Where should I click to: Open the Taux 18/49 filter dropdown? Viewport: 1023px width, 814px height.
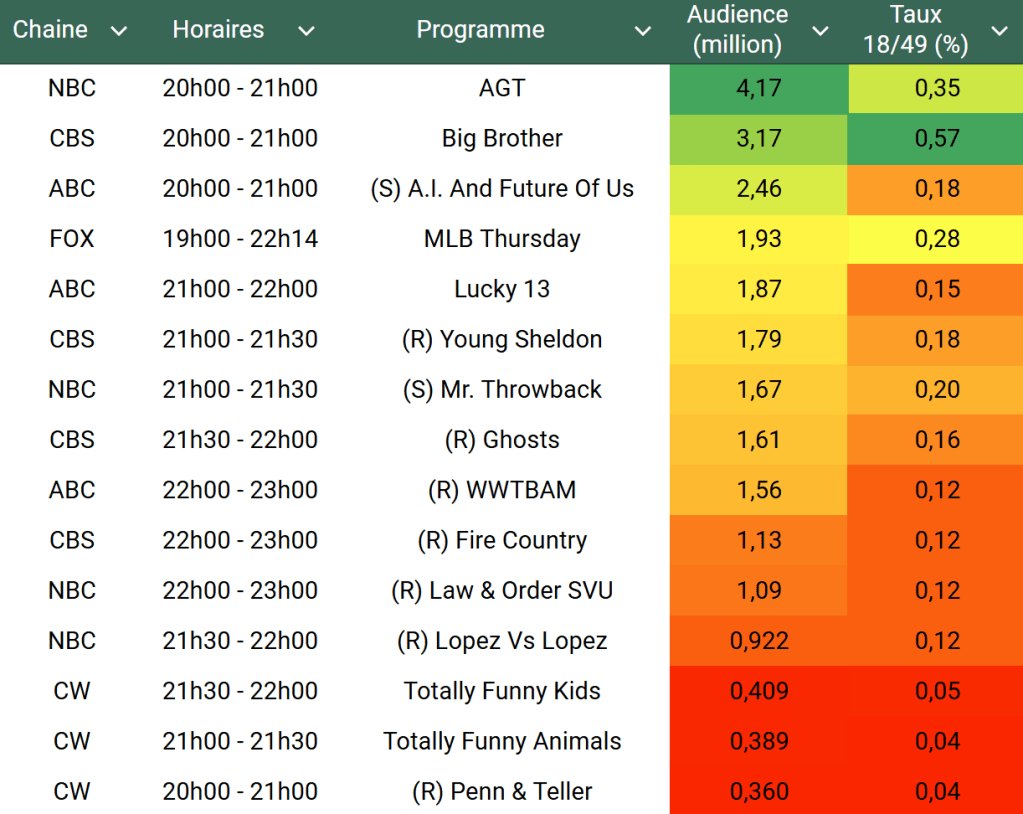tap(999, 31)
